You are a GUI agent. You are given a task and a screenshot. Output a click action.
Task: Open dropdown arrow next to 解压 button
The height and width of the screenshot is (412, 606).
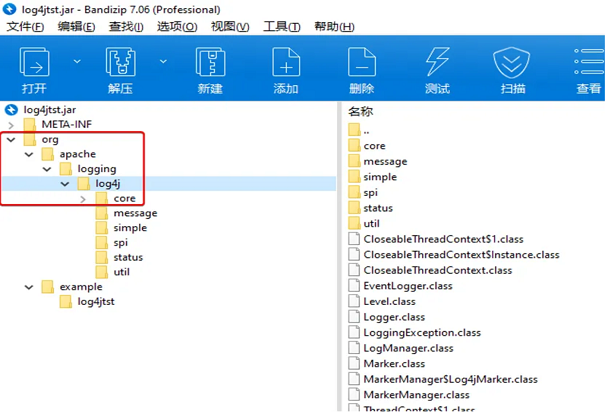coord(164,60)
